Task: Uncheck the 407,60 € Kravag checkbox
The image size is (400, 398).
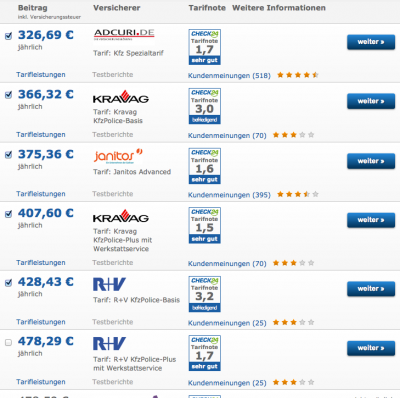Action: point(9,214)
